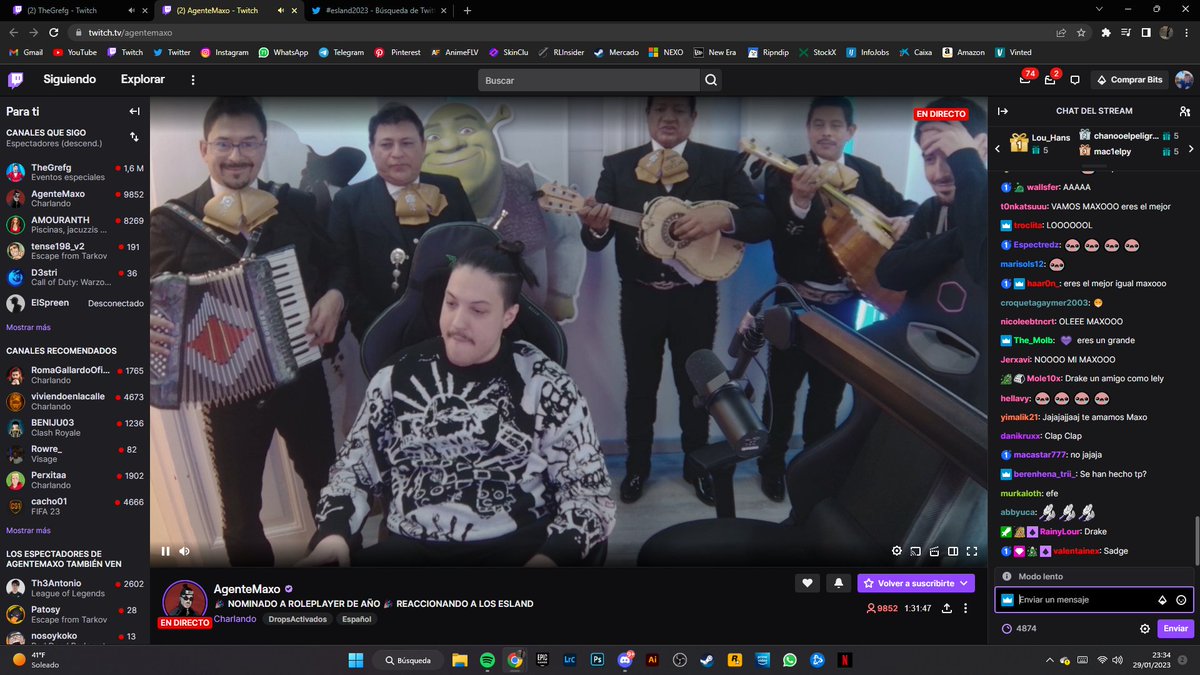Image resolution: width=1200 pixels, height=675 pixels.
Task: Open Bits icon in chat input
Action: pyautogui.click(x=1162, y=600)
